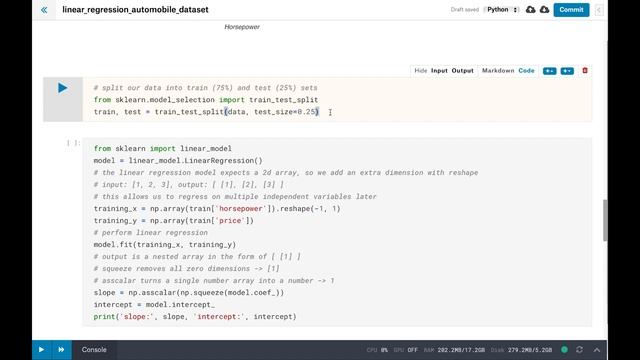640x360 pixels.
Task: Expand the right panel collapse arrow
Action: [x=599, y=10]
